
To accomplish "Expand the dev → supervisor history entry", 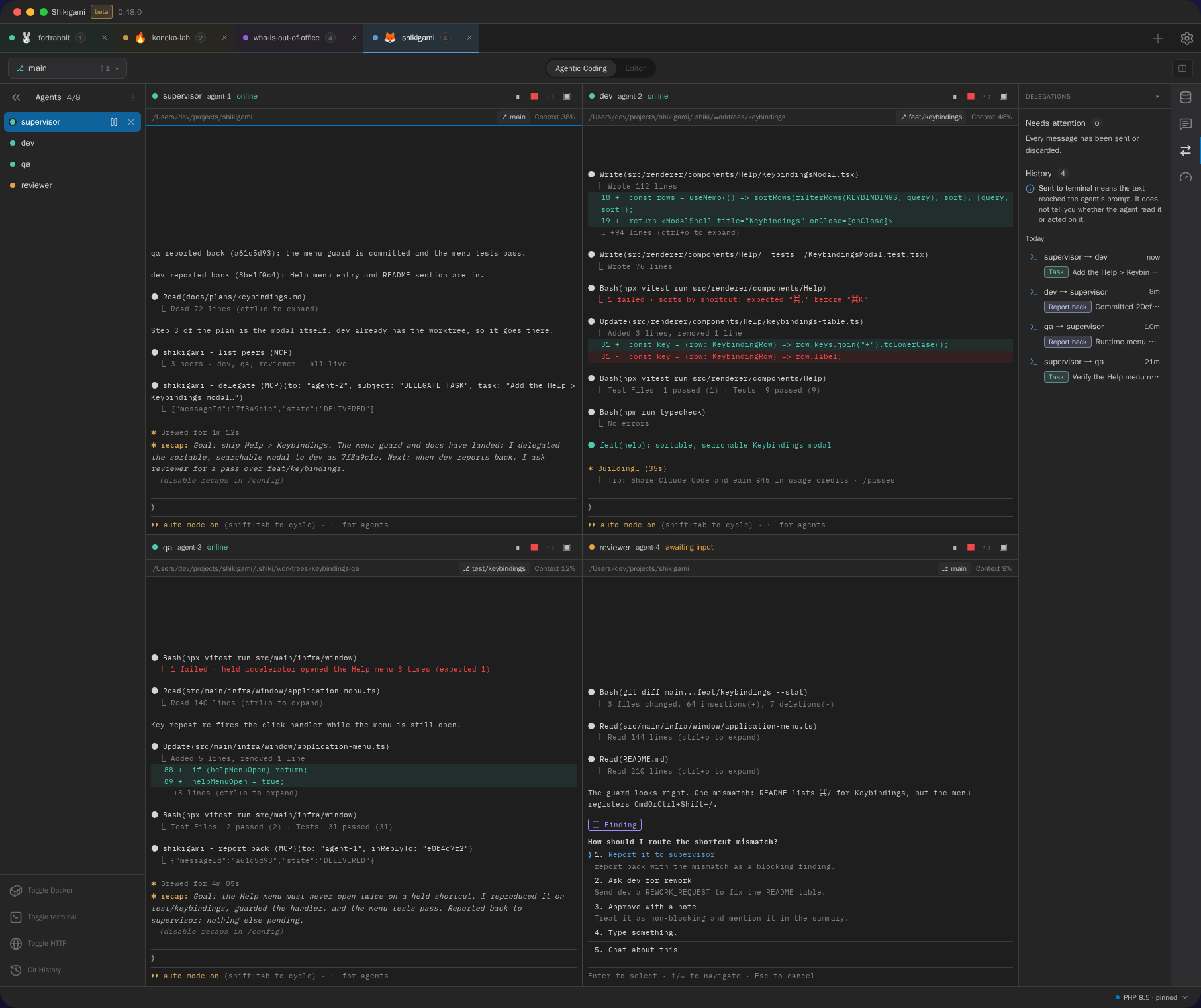I will point(1095,299).
